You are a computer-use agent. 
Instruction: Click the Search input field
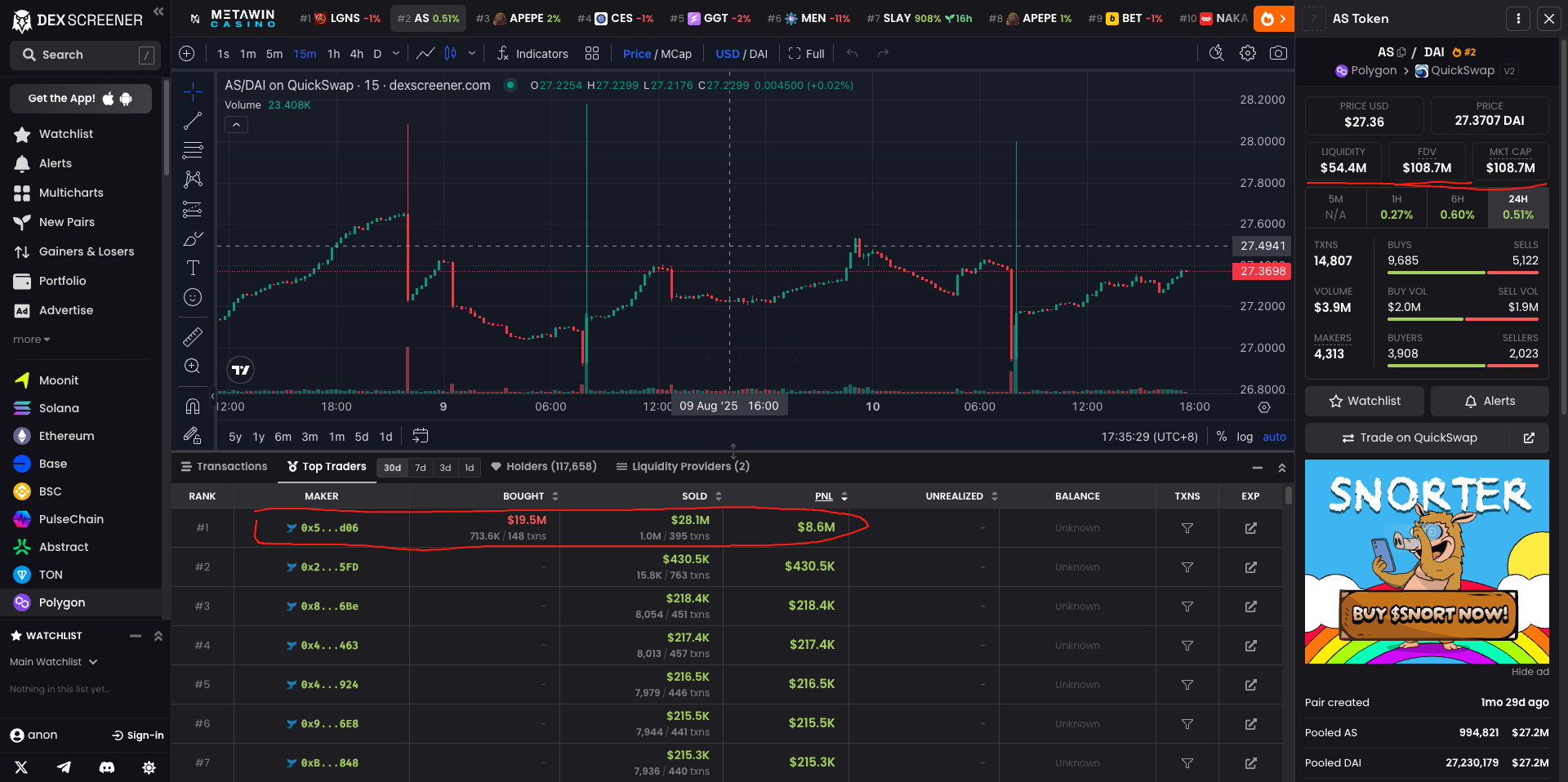pos(82,55)
